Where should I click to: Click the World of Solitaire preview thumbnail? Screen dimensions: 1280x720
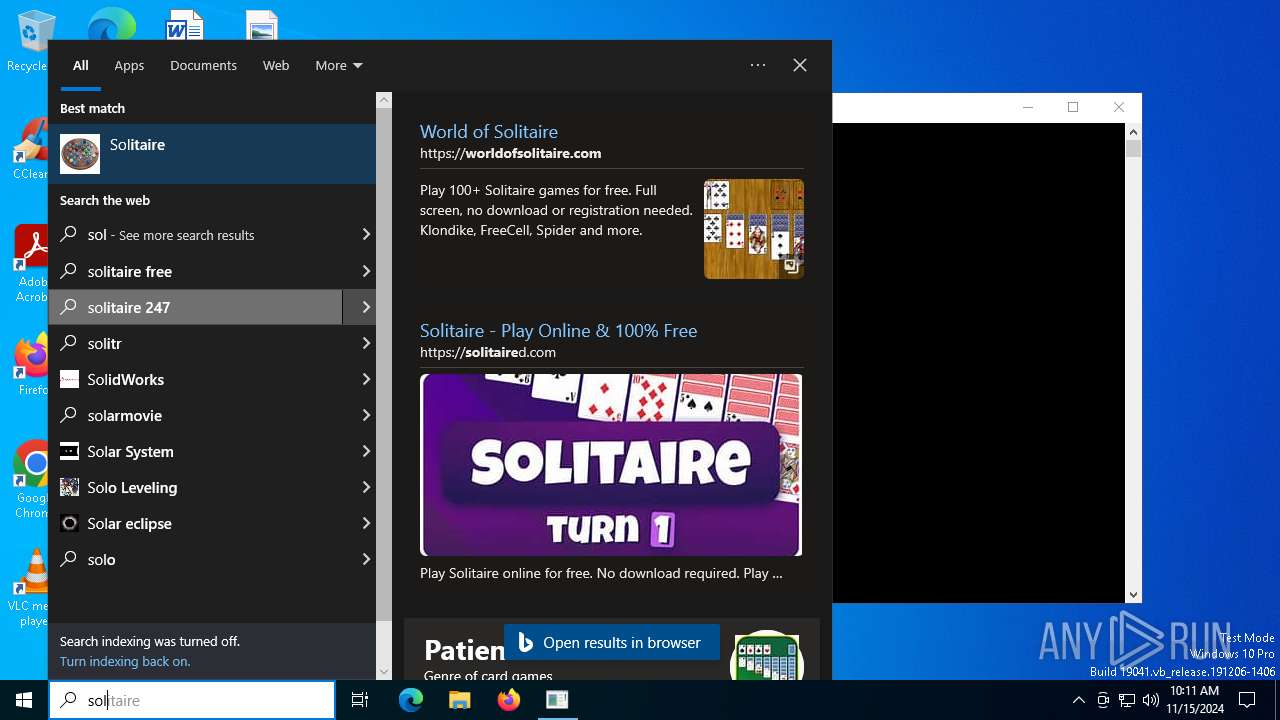click(754, 229)
